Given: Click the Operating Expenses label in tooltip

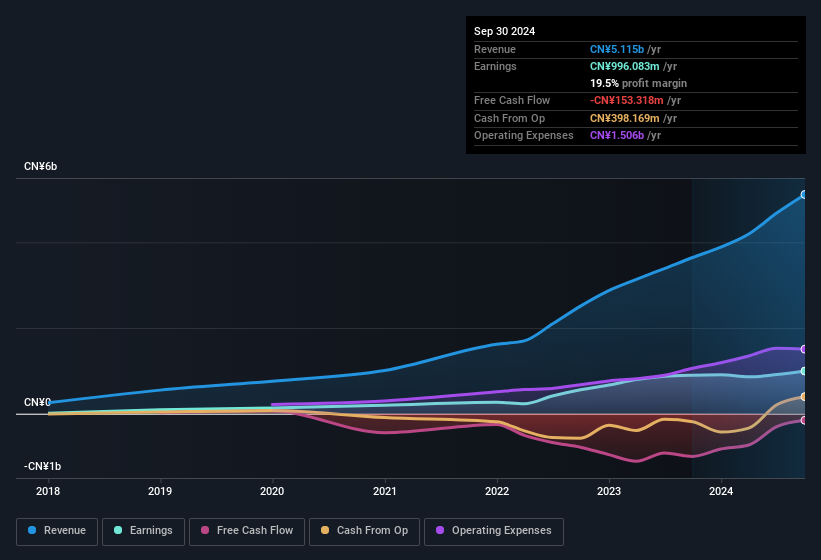Looking at the screenshot, I should tap(524, 136).
